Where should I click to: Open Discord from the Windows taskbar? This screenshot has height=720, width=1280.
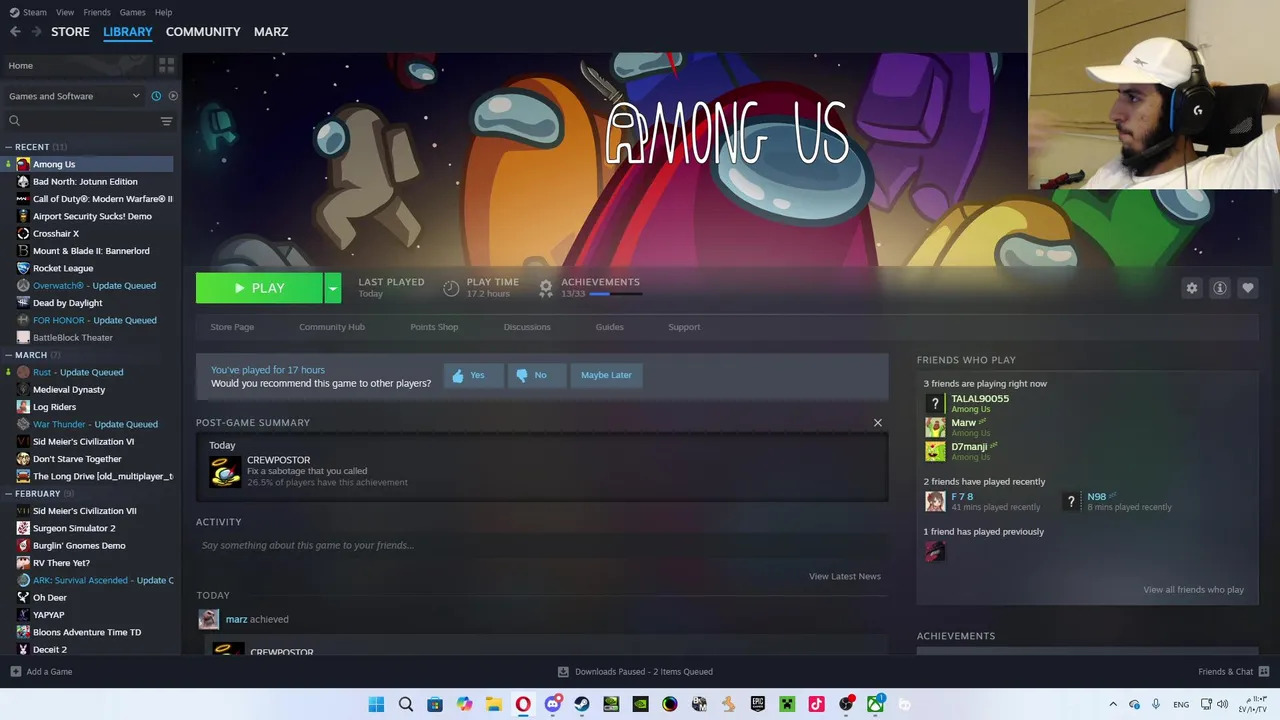[552, 704]
